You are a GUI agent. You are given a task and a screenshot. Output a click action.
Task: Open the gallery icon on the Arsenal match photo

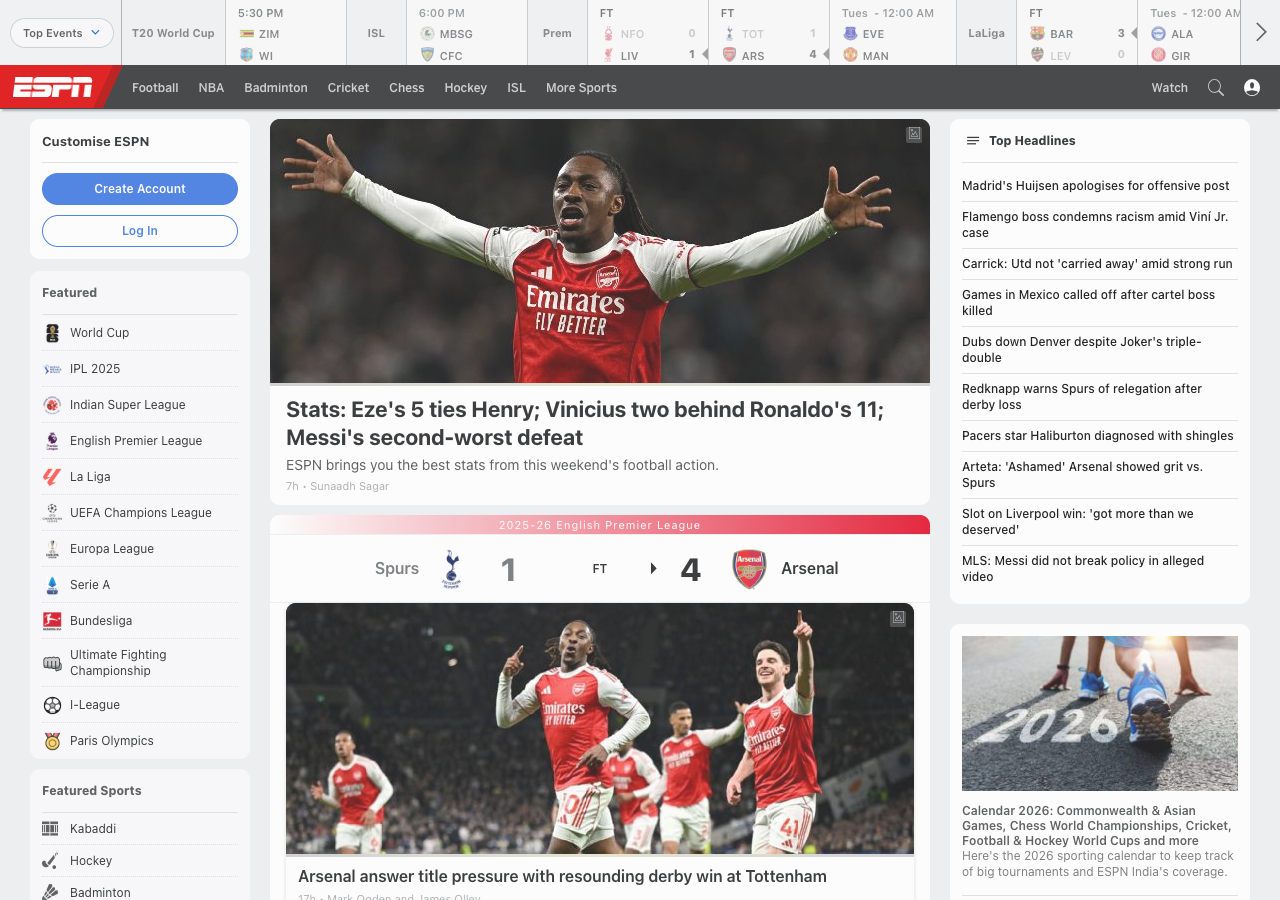coord(897,618)
